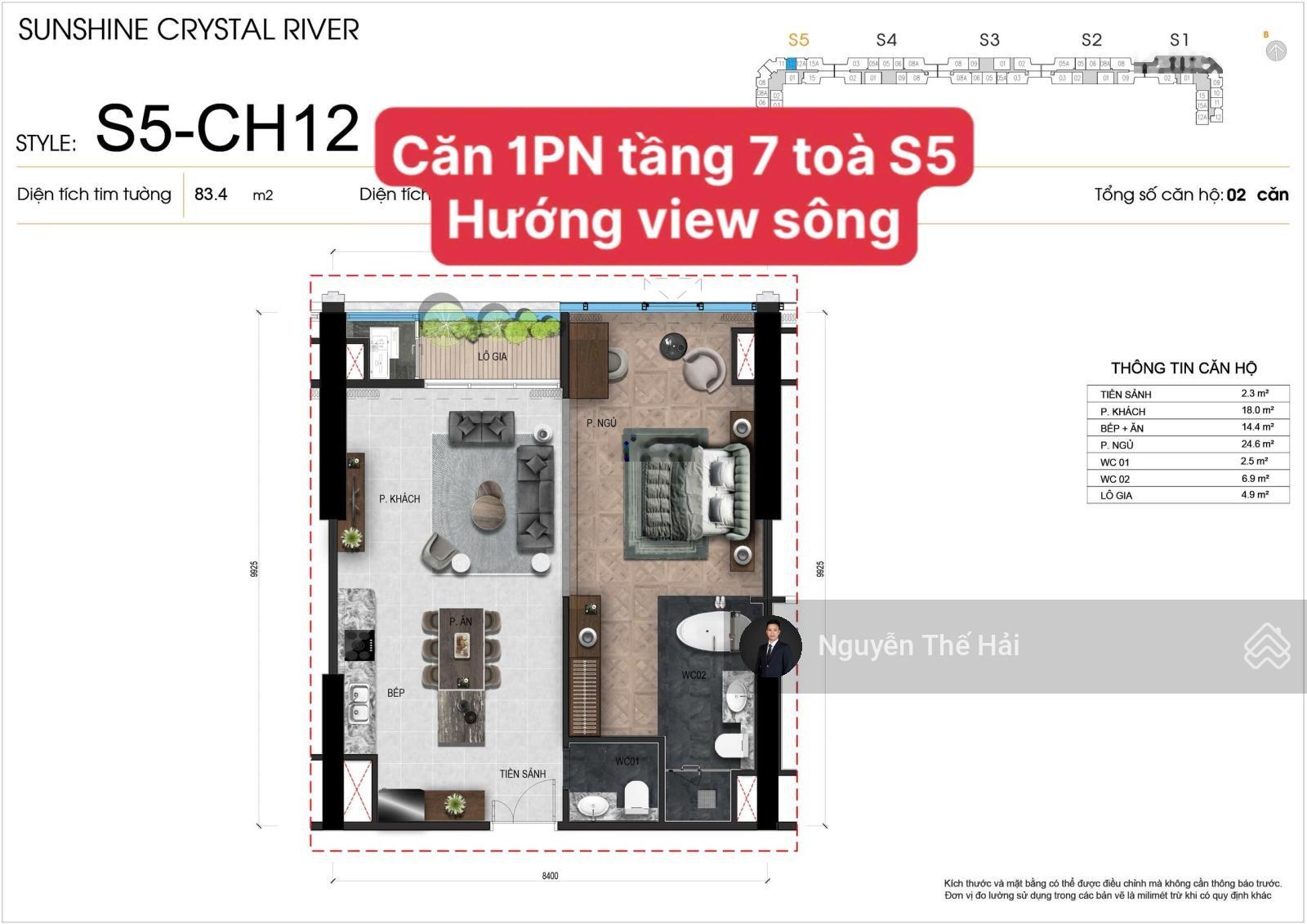Click the "24.6 m²" value in the table

1257,444
